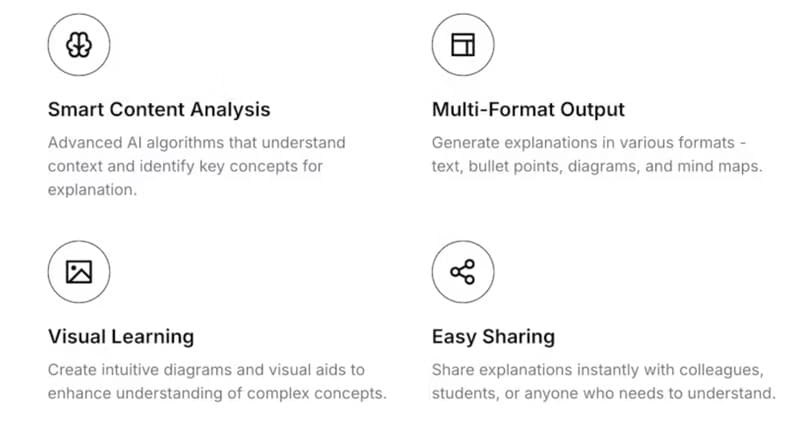800x435 pixels.
Task: Click the 'enhance understanding of complex concepts' line
Action: [x=217, y=393]
